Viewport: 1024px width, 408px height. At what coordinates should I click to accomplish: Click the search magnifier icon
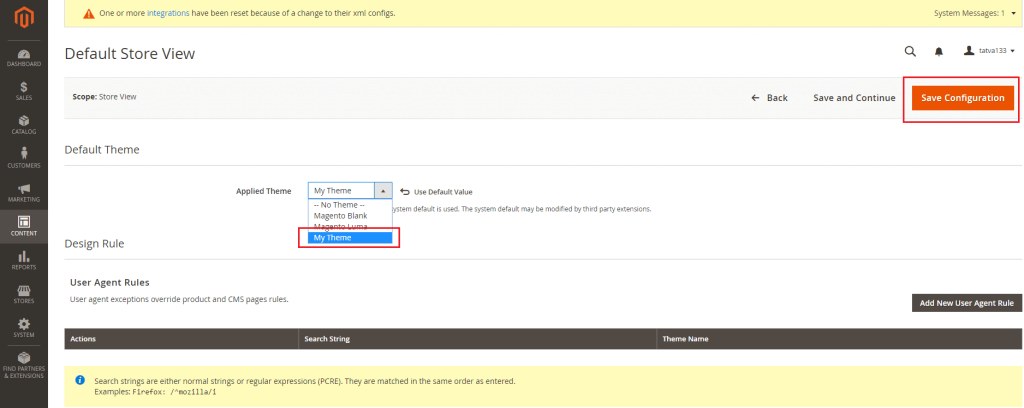pos(910,51)
